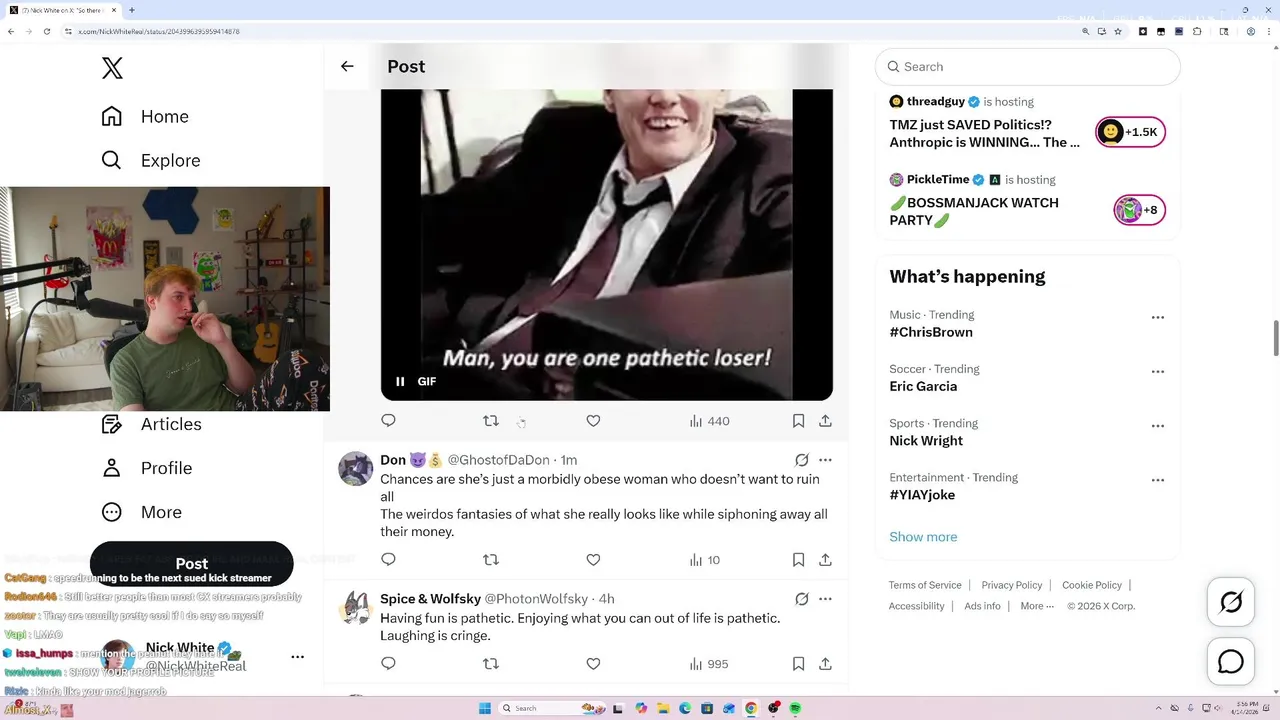Open Spotify from the taskbar

(796, 708)
